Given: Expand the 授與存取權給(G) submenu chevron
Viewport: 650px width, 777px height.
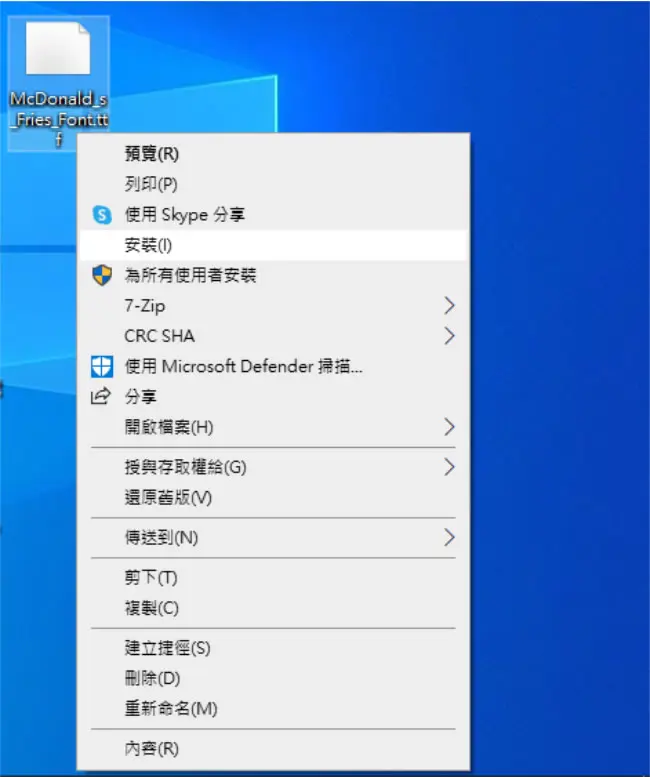Looking at the screenshot, I should tap(449, 467).
